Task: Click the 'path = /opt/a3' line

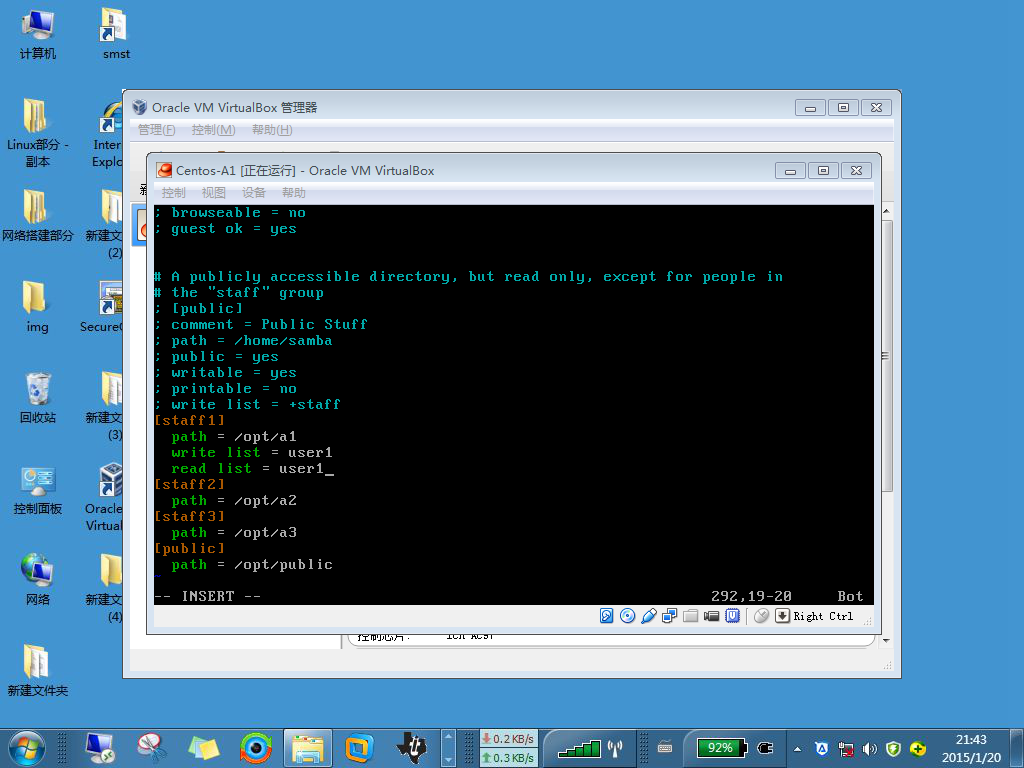Action: point(234,533)
